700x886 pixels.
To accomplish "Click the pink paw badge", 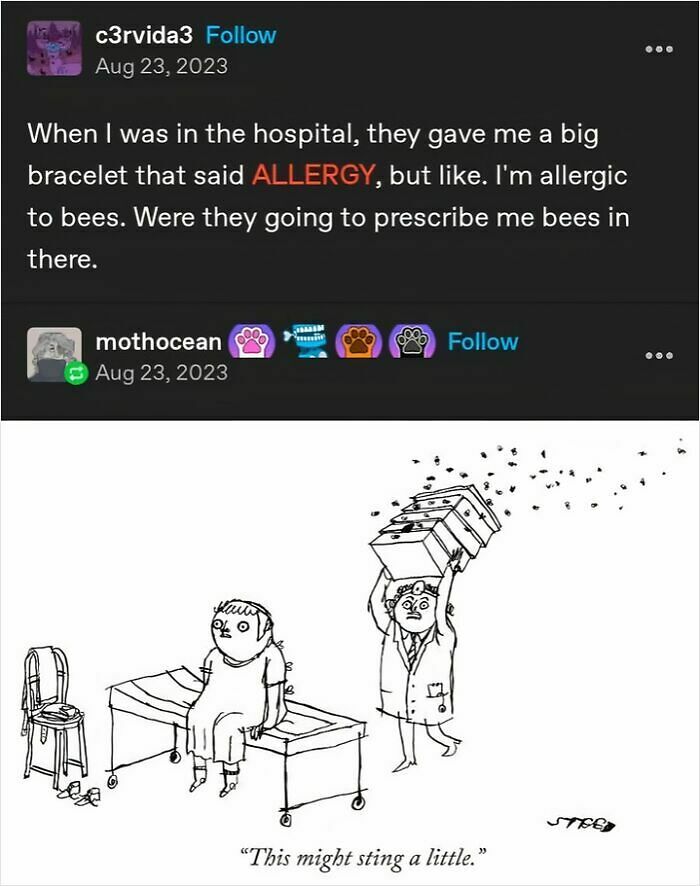I will (251, 342).
